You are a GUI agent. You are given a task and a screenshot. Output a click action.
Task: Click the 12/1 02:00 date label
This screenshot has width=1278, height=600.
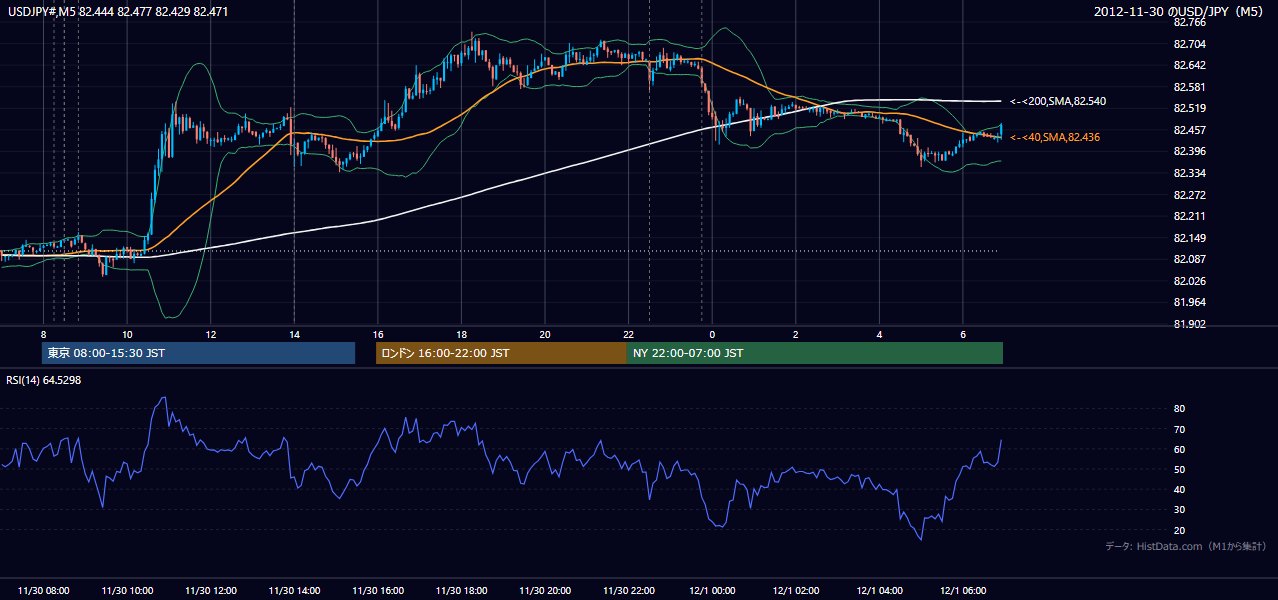tap(795, 591)
